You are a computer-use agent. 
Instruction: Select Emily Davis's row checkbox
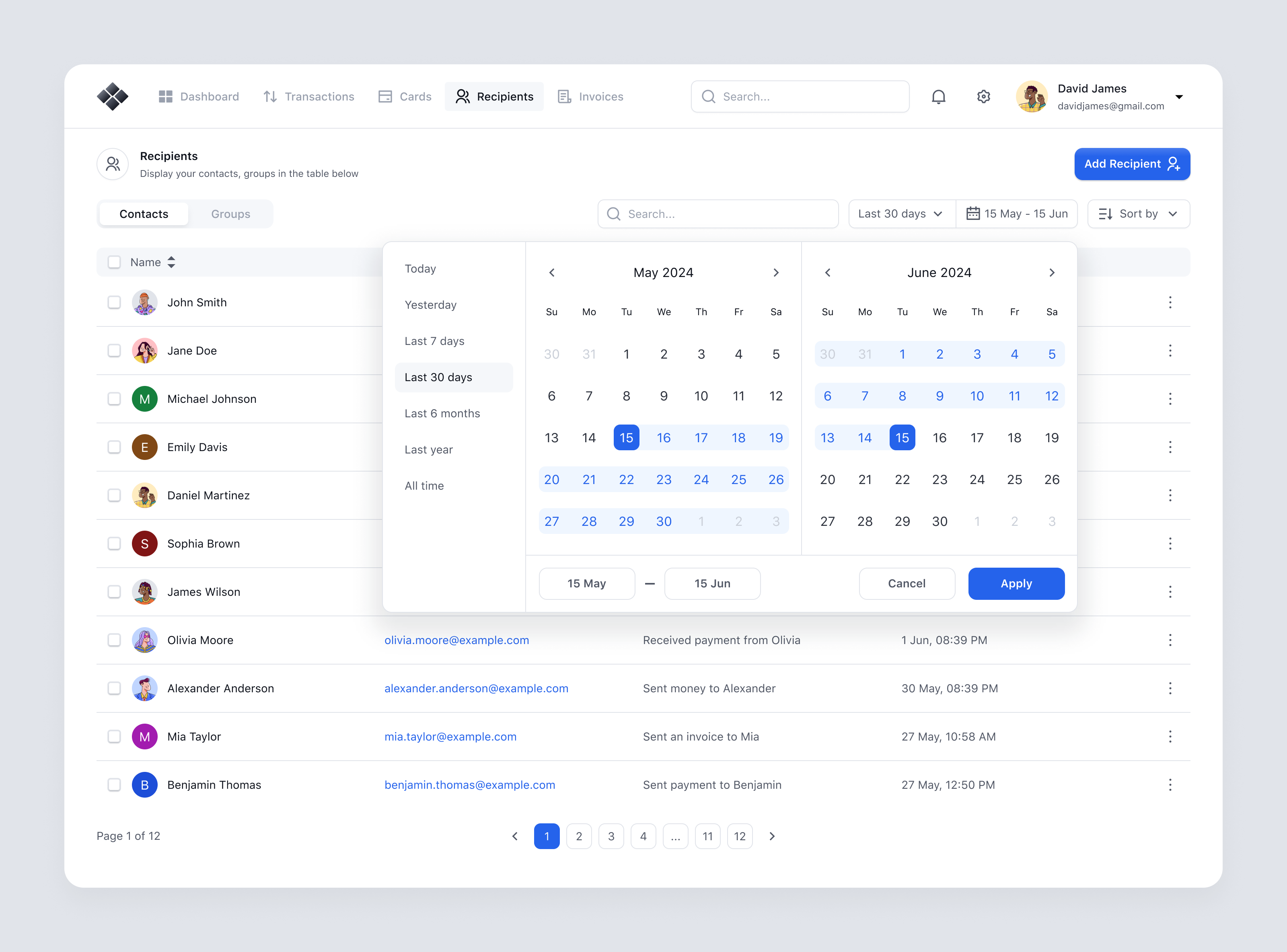coord(113,447)
